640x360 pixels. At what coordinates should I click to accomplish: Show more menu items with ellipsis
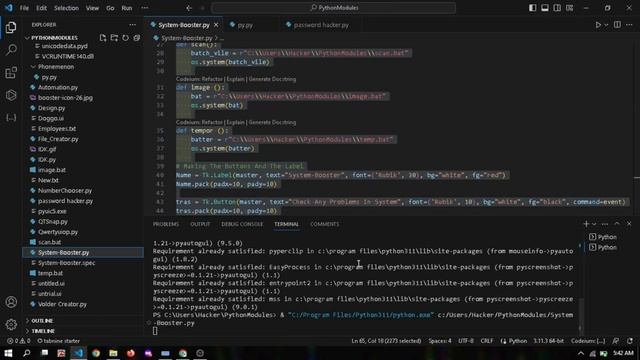pos(144,8)
